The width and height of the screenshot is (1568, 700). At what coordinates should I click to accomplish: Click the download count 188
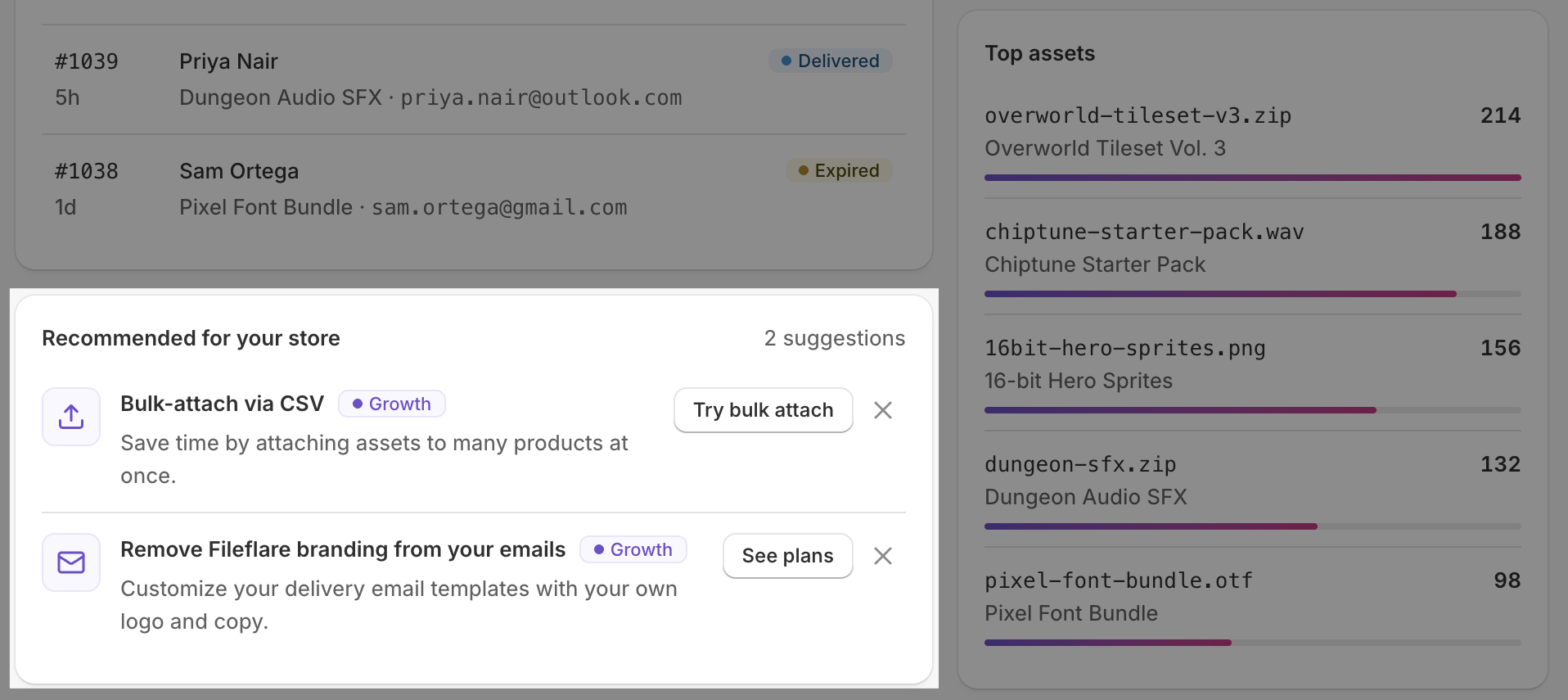pyautogui.click(x=1500, y=232)
